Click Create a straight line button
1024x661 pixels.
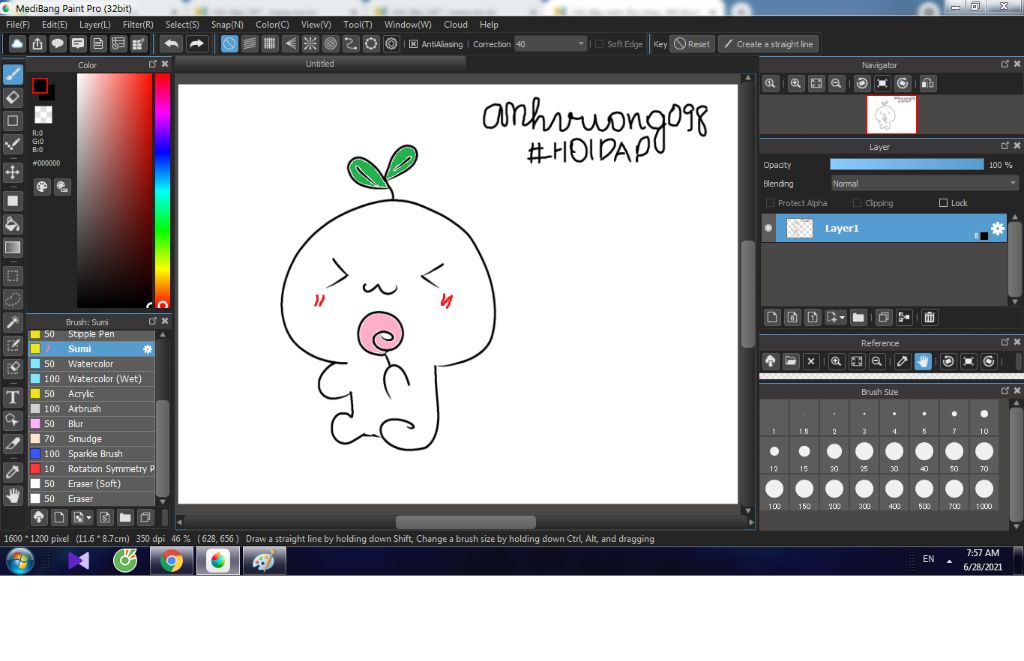point(769,44)
